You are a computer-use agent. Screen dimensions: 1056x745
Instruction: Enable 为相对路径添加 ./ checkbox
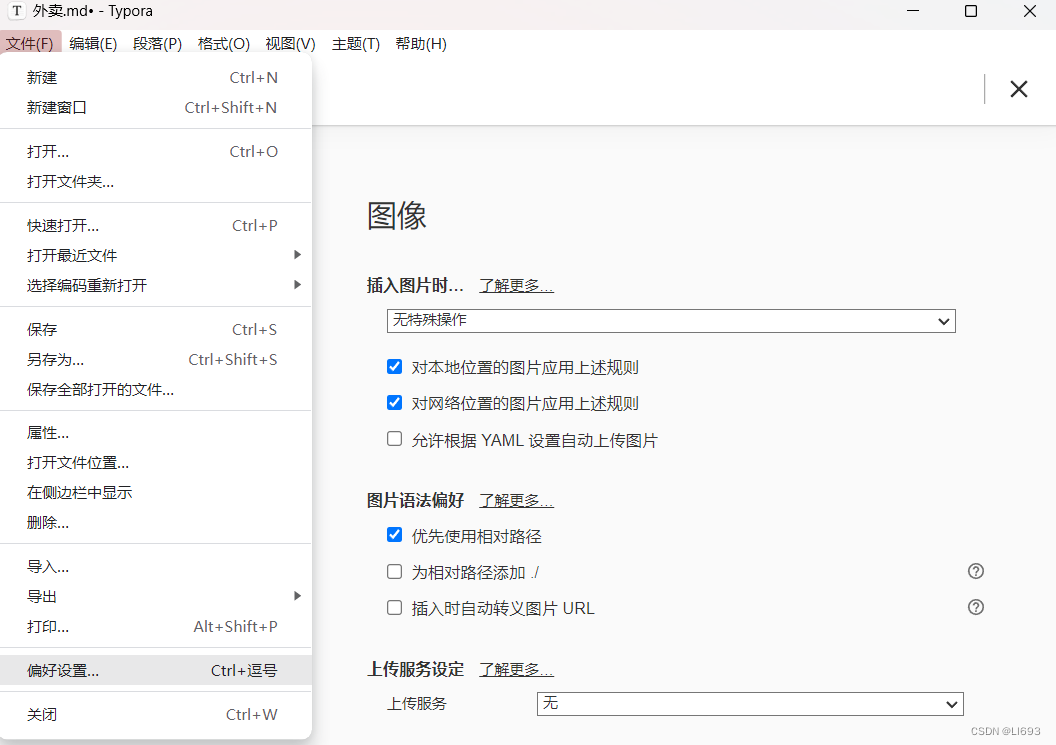395,572
